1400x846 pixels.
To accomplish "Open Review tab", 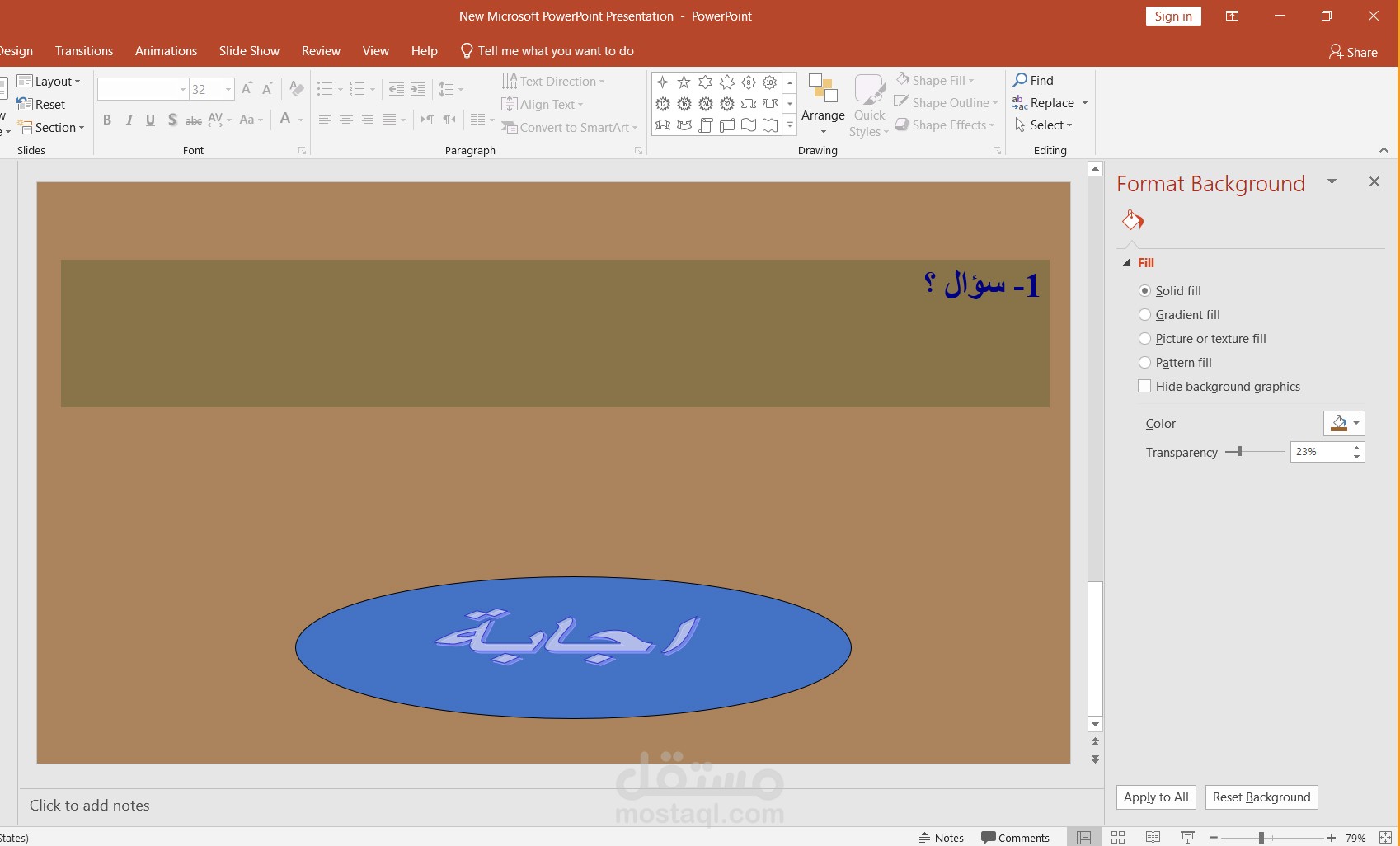I will [321, 50].
